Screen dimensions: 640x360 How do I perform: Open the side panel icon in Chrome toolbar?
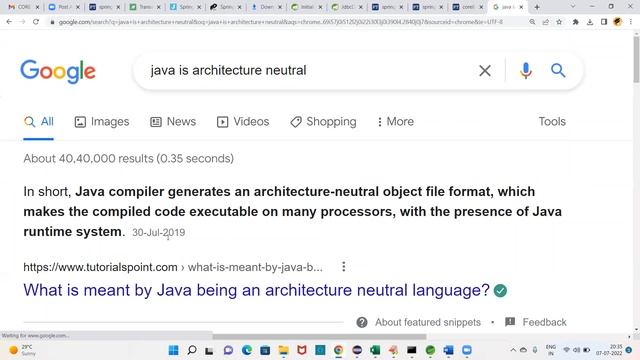(604, 22)
